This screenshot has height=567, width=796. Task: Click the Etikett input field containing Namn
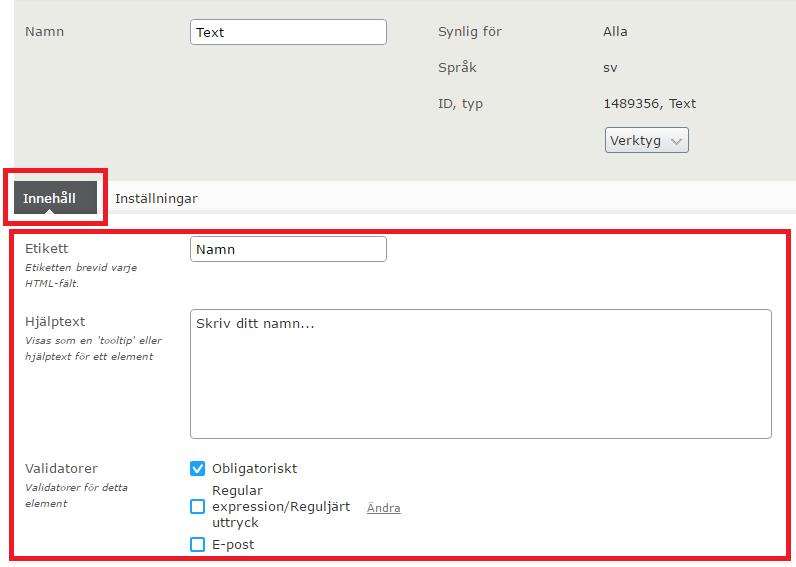pyautogui.click(x=288, y=249)
